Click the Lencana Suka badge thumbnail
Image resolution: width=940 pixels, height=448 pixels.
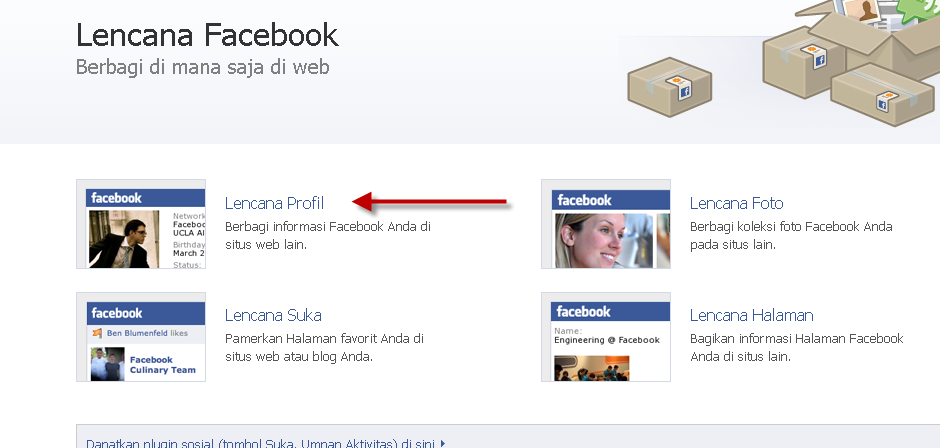(141, 337)
